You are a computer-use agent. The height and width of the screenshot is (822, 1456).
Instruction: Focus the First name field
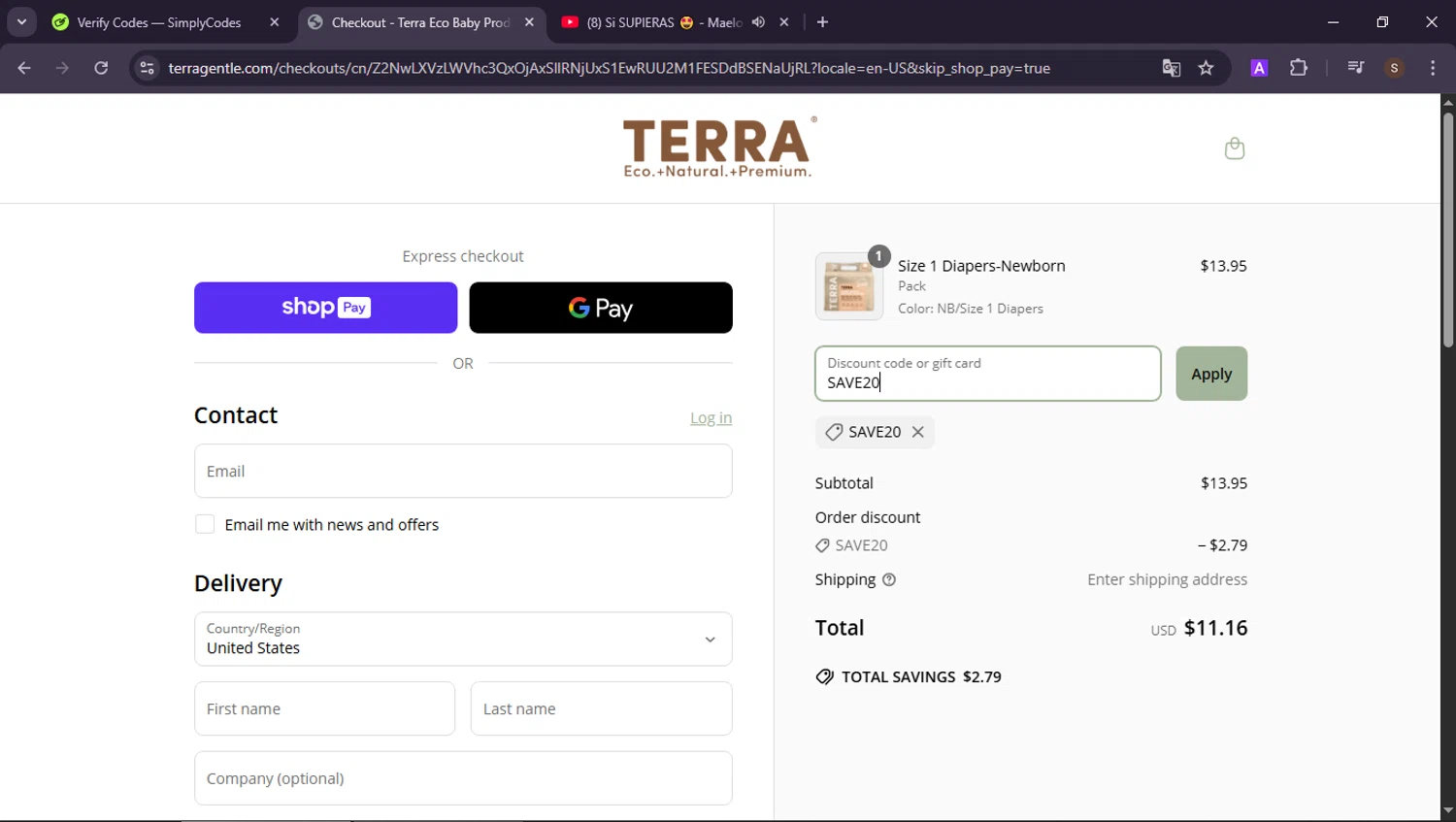[x=324, y=708]
